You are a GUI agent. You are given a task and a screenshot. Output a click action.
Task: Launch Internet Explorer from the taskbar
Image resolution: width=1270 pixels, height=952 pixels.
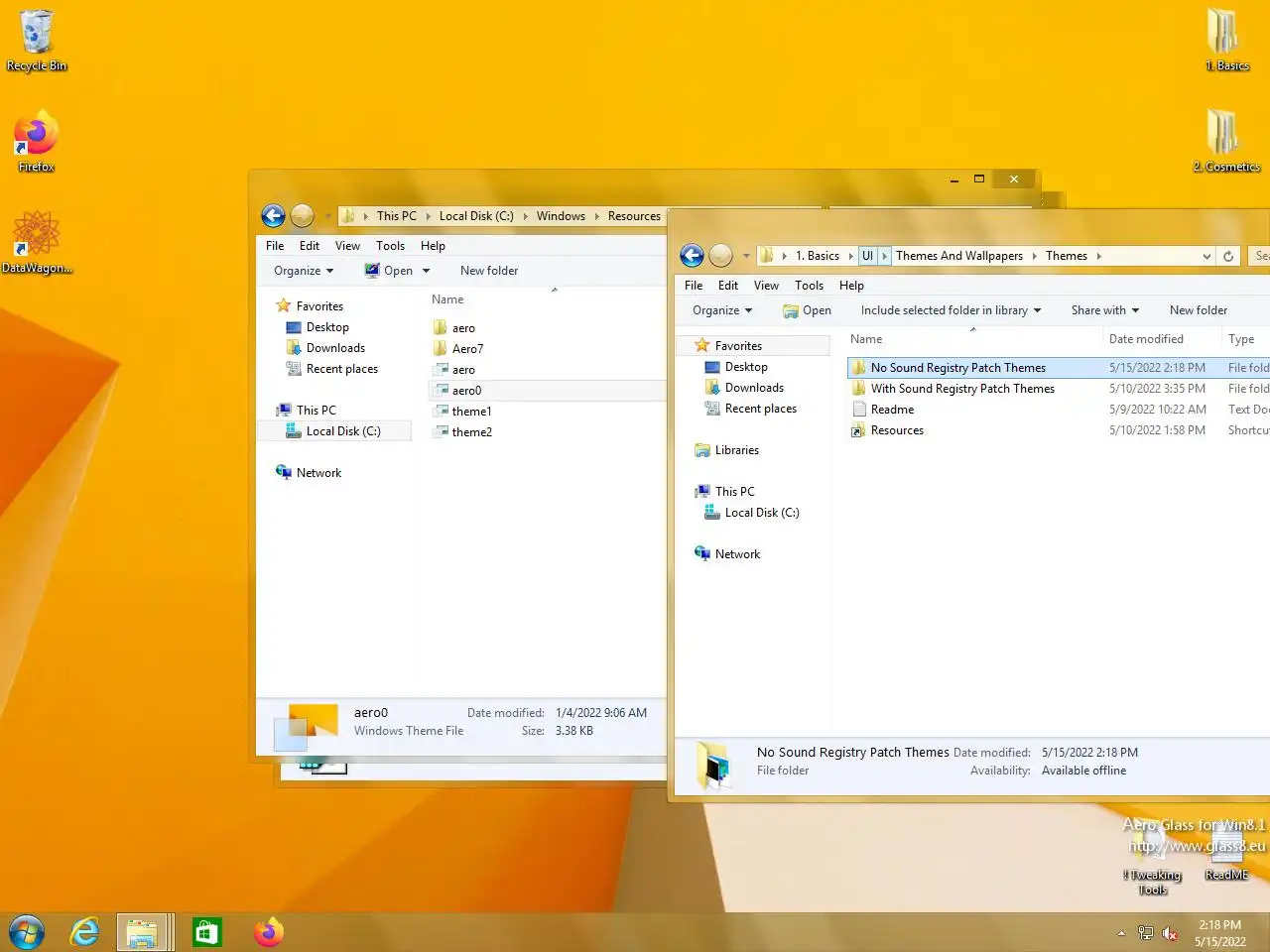point(84,932)
